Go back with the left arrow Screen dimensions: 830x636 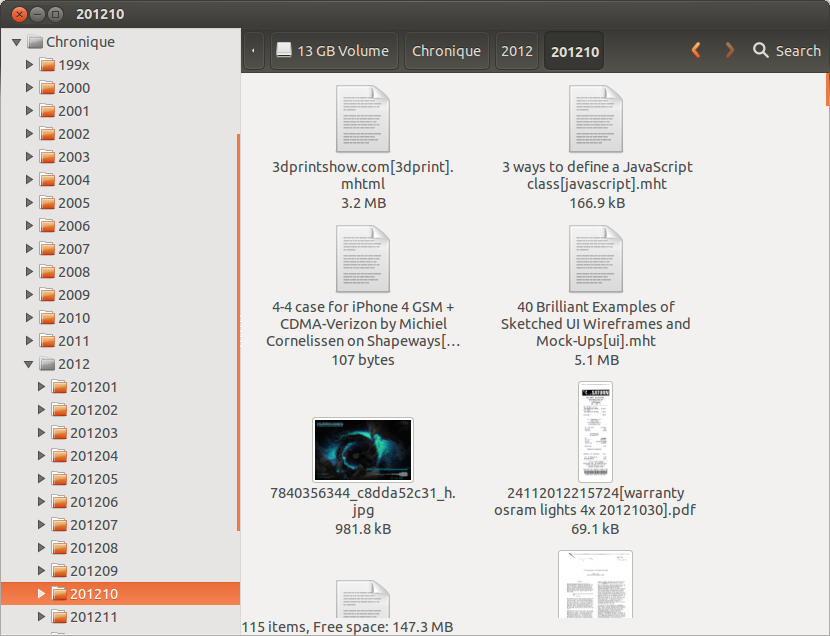pyautogui.click(x=696, y=51)
